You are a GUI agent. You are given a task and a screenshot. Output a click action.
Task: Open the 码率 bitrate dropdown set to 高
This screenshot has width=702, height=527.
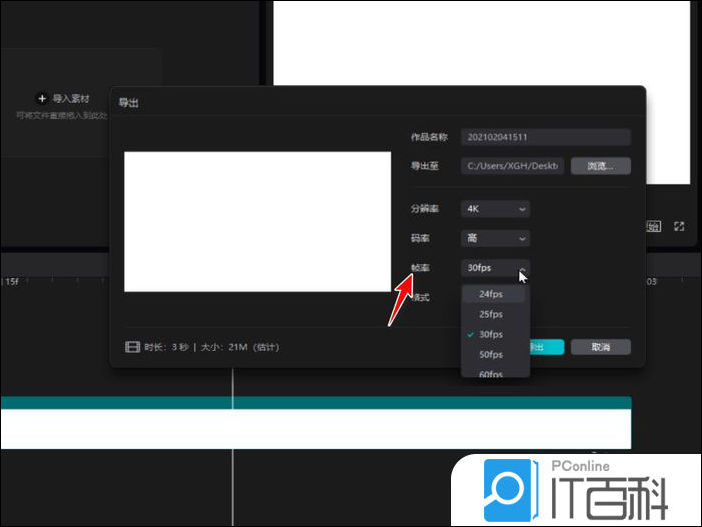pyautogui.click(x=495, y=238)
